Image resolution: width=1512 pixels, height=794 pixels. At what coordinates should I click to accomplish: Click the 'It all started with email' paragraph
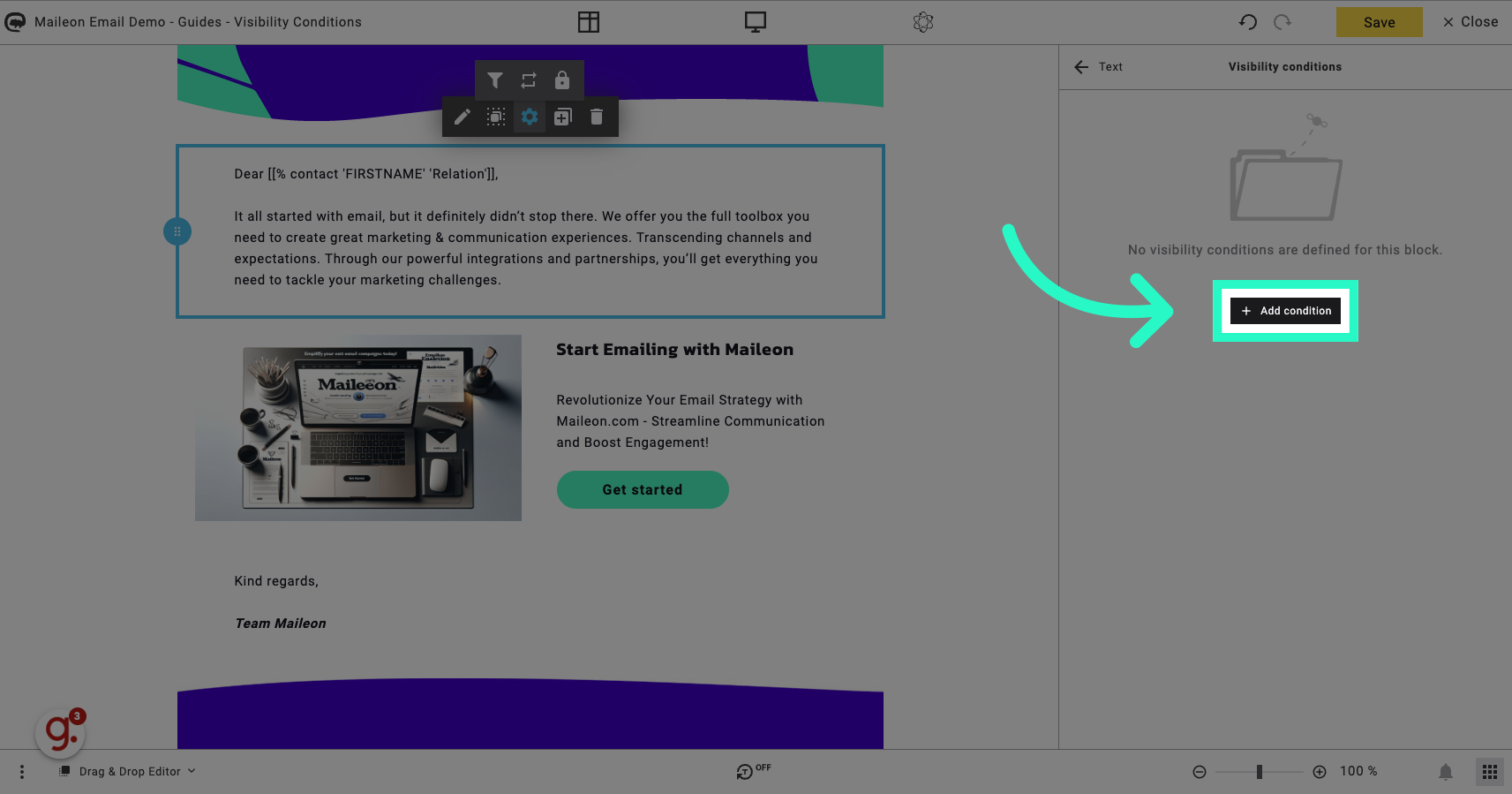click(x=526, y=248)
